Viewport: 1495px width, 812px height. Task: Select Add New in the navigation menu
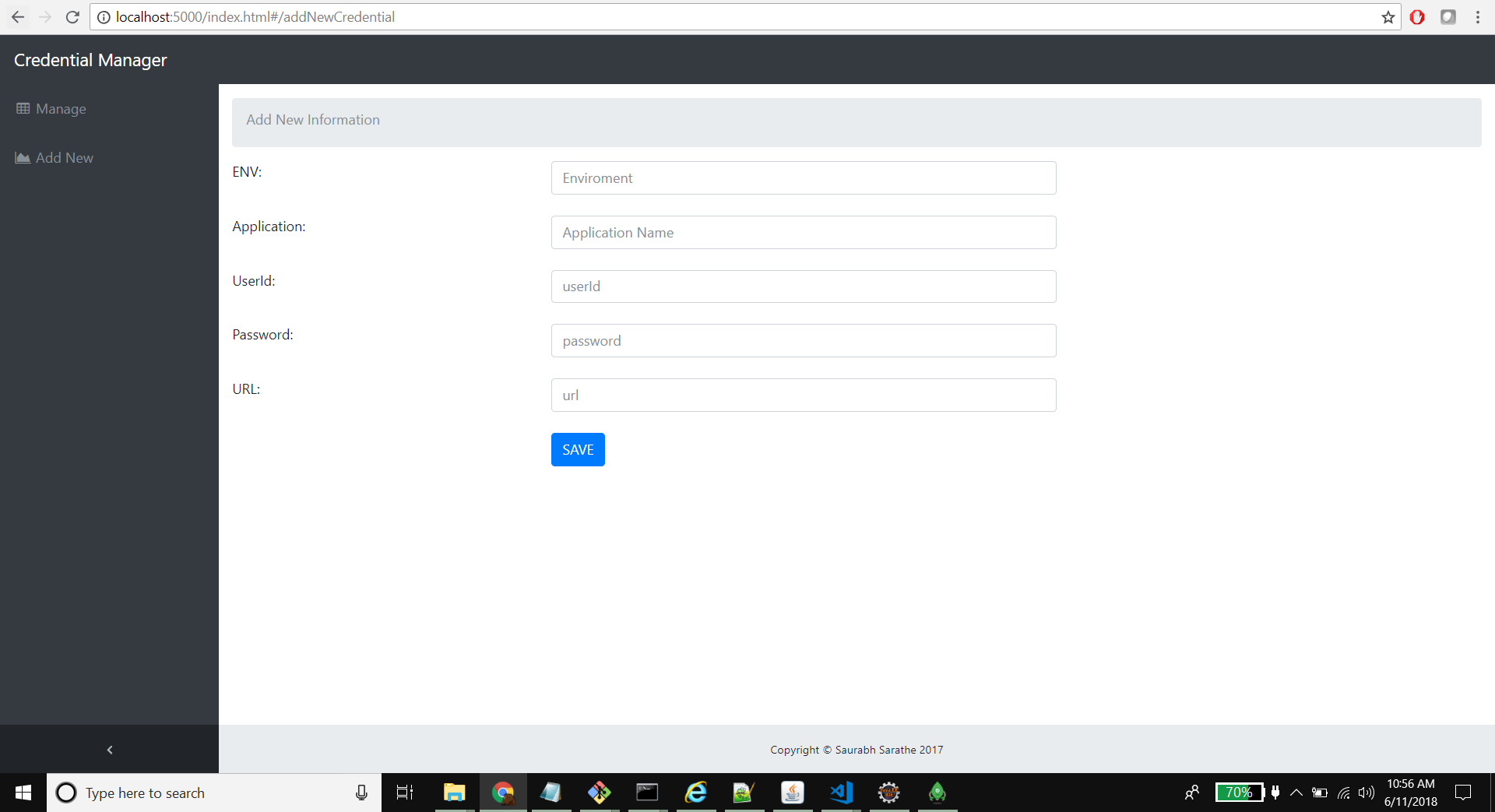tap(64, 157)
